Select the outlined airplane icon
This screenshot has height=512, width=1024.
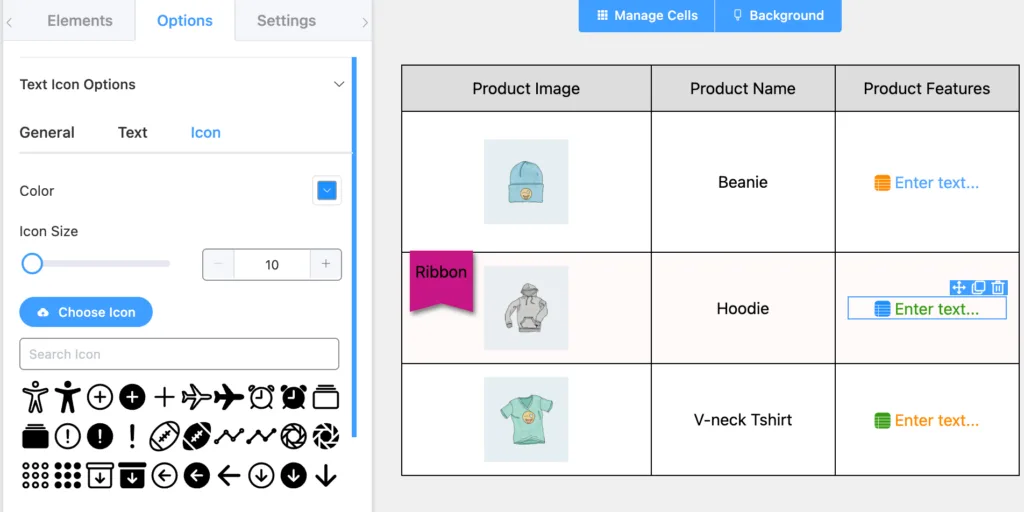(197, 397)
